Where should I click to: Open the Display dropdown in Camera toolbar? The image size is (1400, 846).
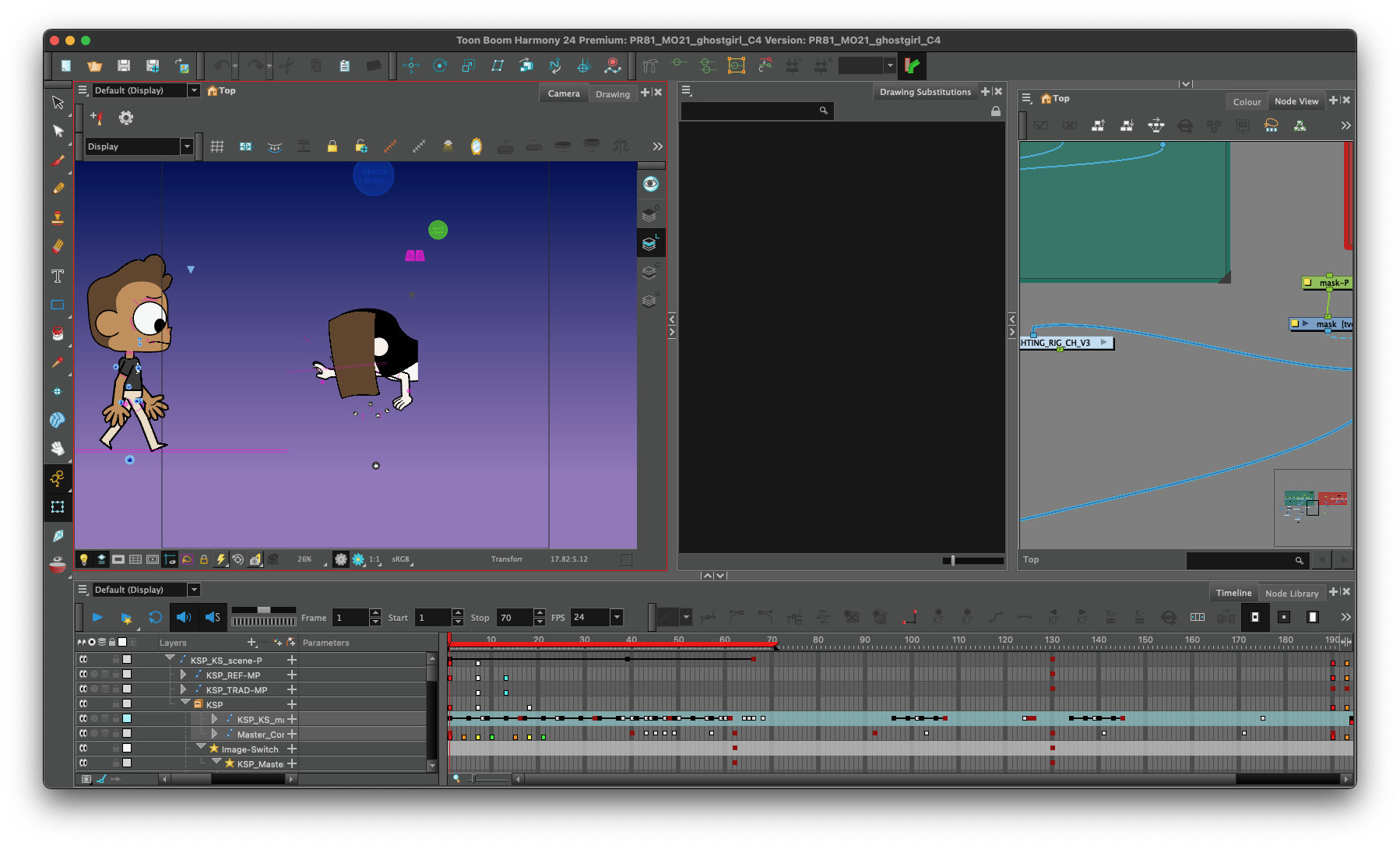click(187, 146)
